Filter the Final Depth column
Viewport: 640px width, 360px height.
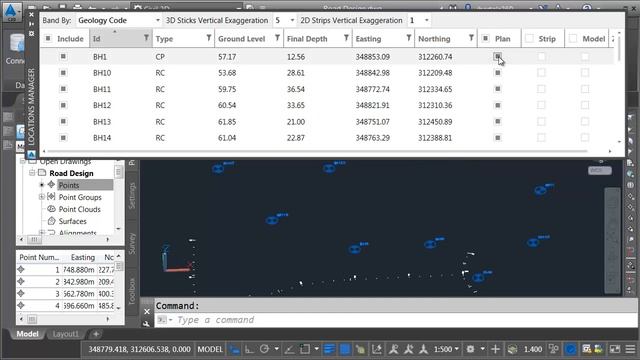(346, 38)
